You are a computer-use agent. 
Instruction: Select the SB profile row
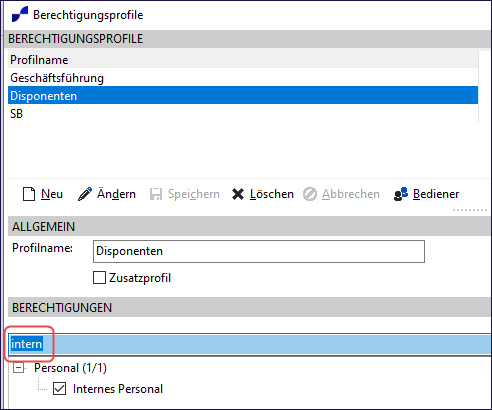243,114
